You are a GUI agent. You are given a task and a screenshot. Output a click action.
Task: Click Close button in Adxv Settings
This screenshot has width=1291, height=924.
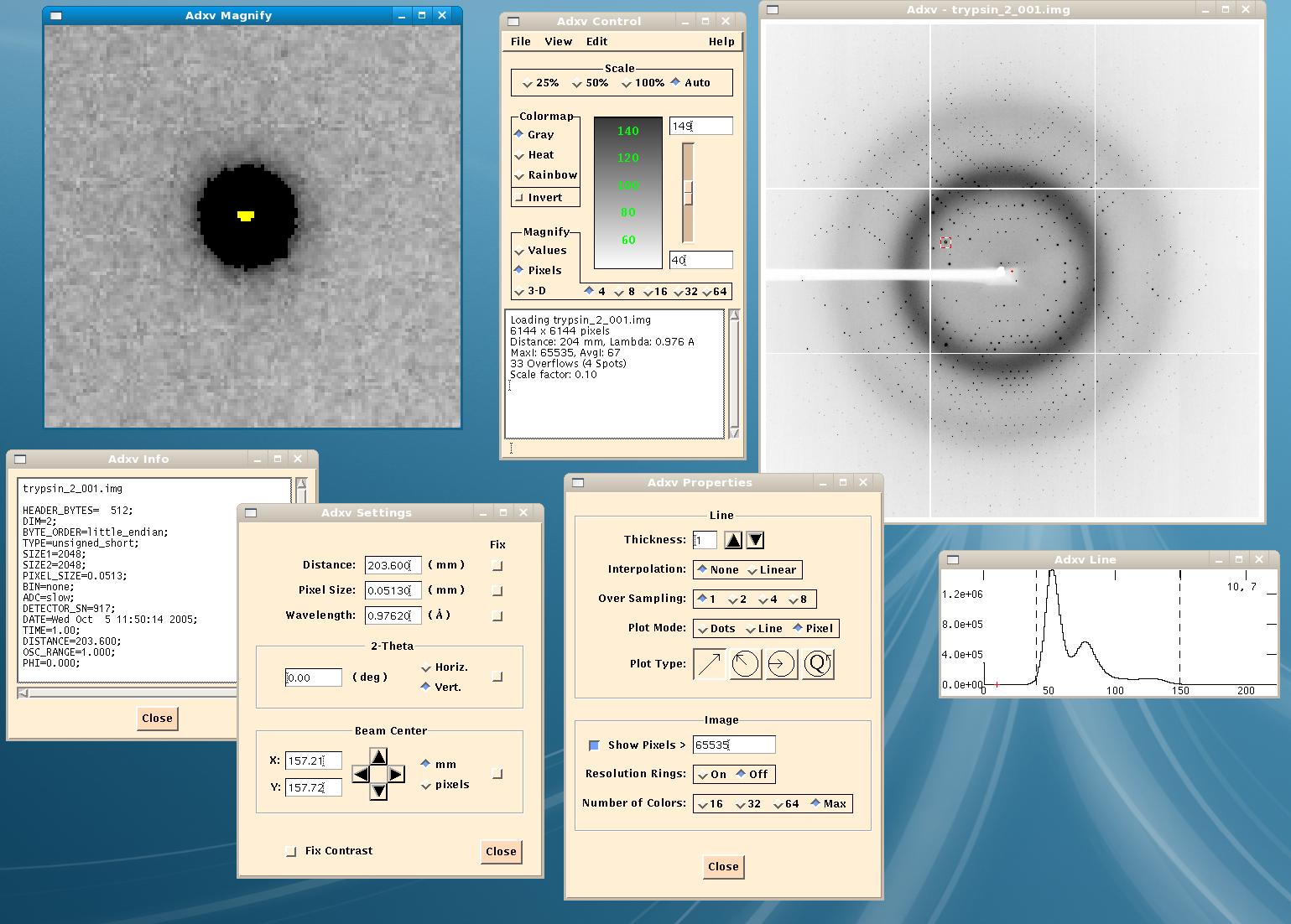501,852
